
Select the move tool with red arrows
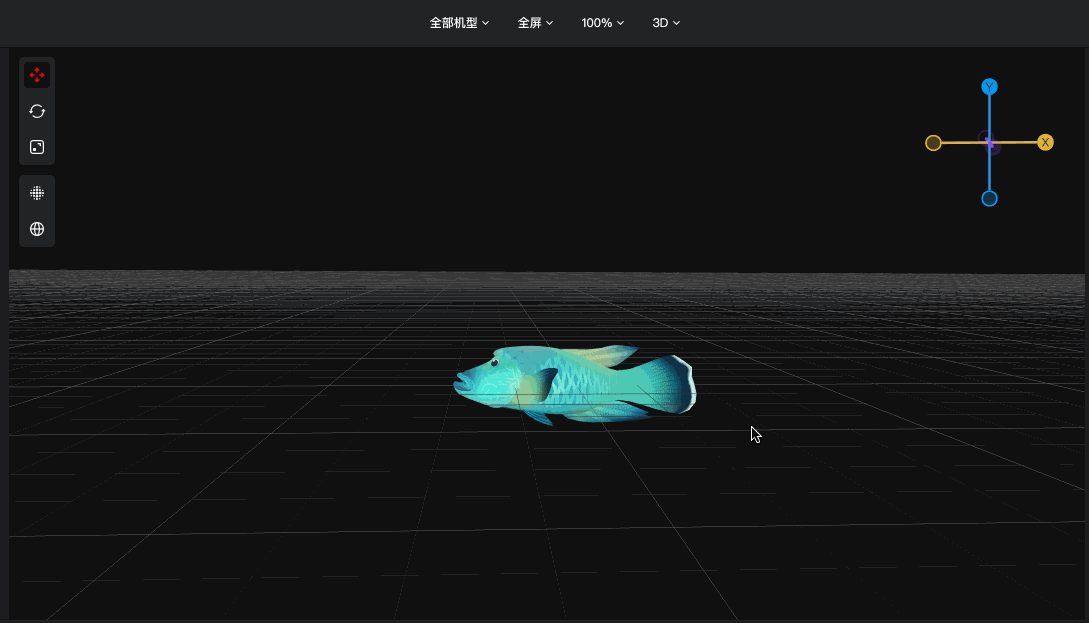tap(37, 75)
